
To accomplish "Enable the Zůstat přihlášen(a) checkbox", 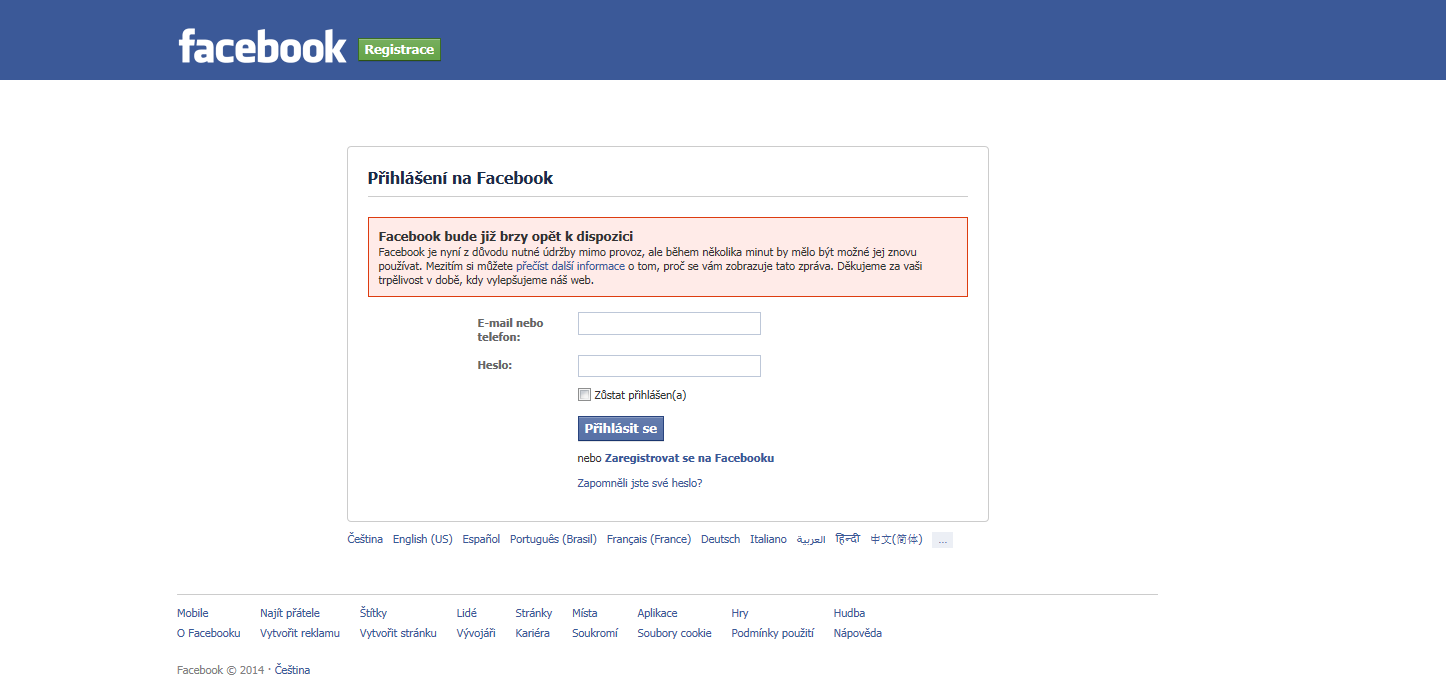I will [584, 394].
